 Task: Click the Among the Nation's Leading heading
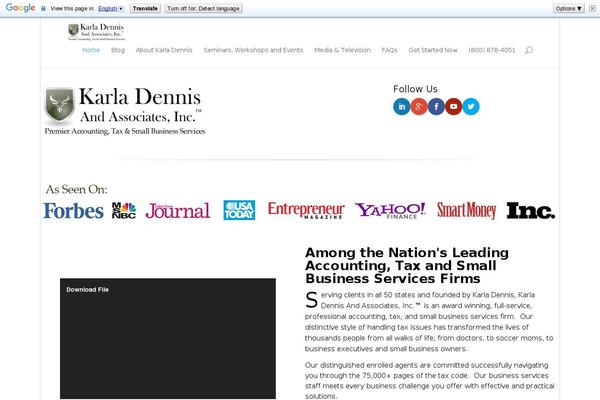coord(407,265)
